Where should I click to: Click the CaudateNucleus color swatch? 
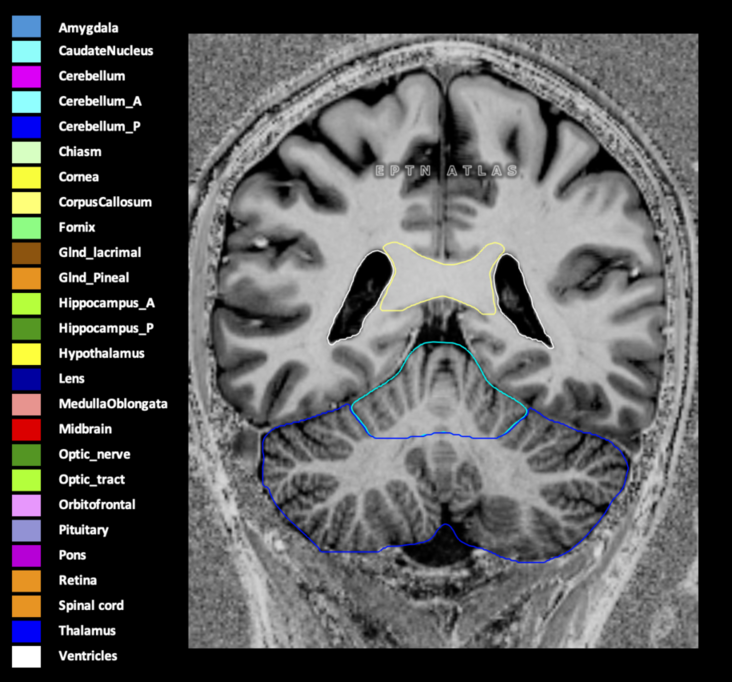26,52
